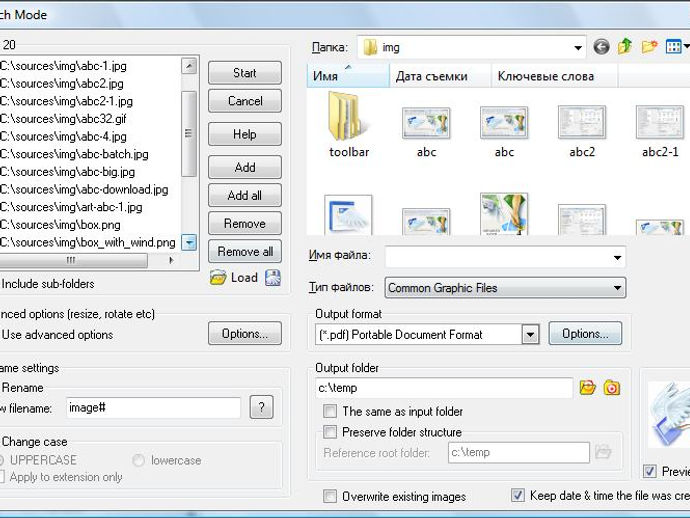The image size is (690, 518).
Task: Open advanced Options button
Action: [245, 334]
